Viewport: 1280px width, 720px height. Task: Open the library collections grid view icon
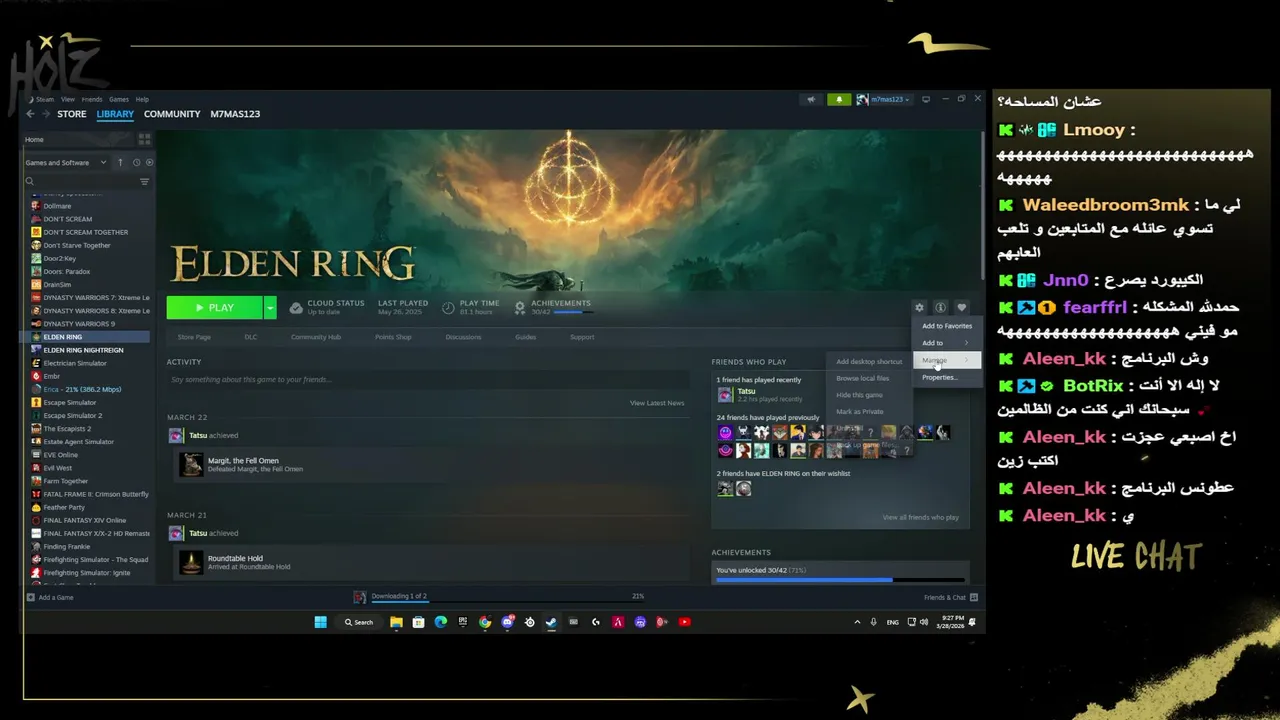144,139
